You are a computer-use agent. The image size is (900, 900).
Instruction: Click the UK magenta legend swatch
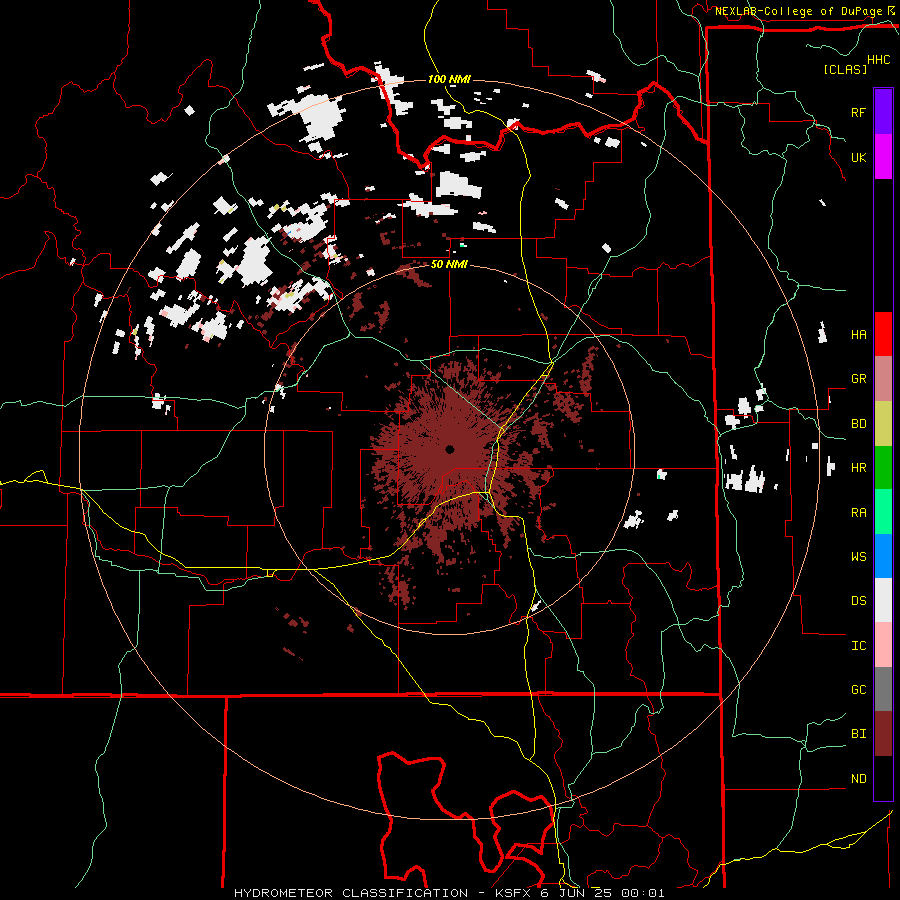coord(883,157)
